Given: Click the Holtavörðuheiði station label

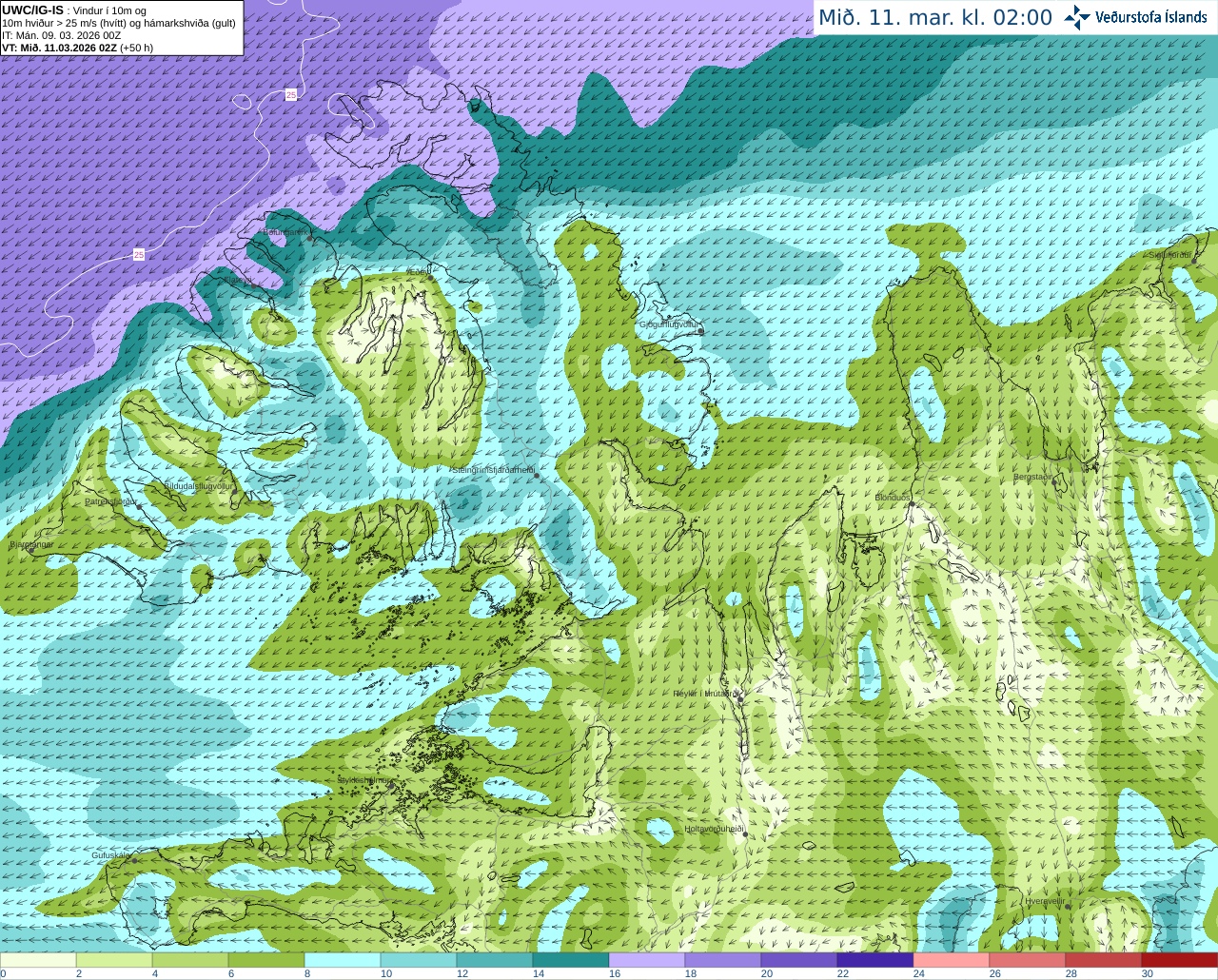Looking at the screenshot, I should click(x=714, y=829).
